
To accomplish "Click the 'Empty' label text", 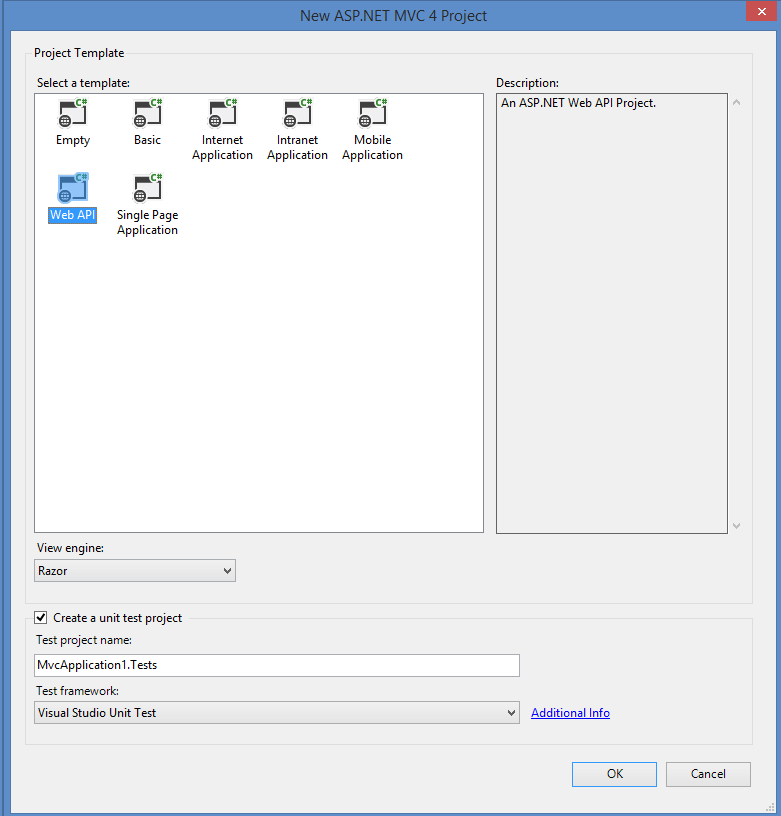I will (73, 141).
